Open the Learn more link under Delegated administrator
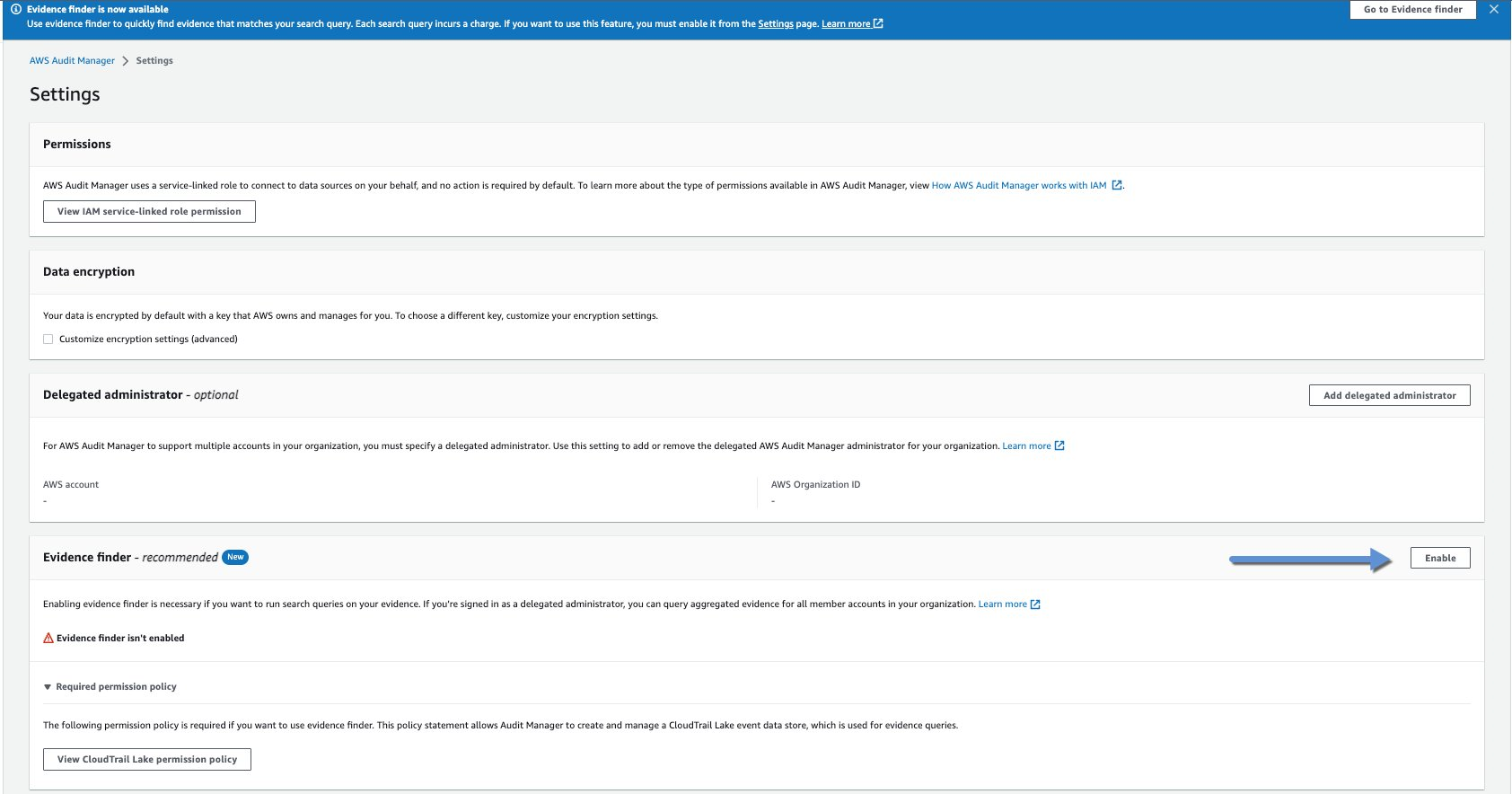 point(1026,446)
